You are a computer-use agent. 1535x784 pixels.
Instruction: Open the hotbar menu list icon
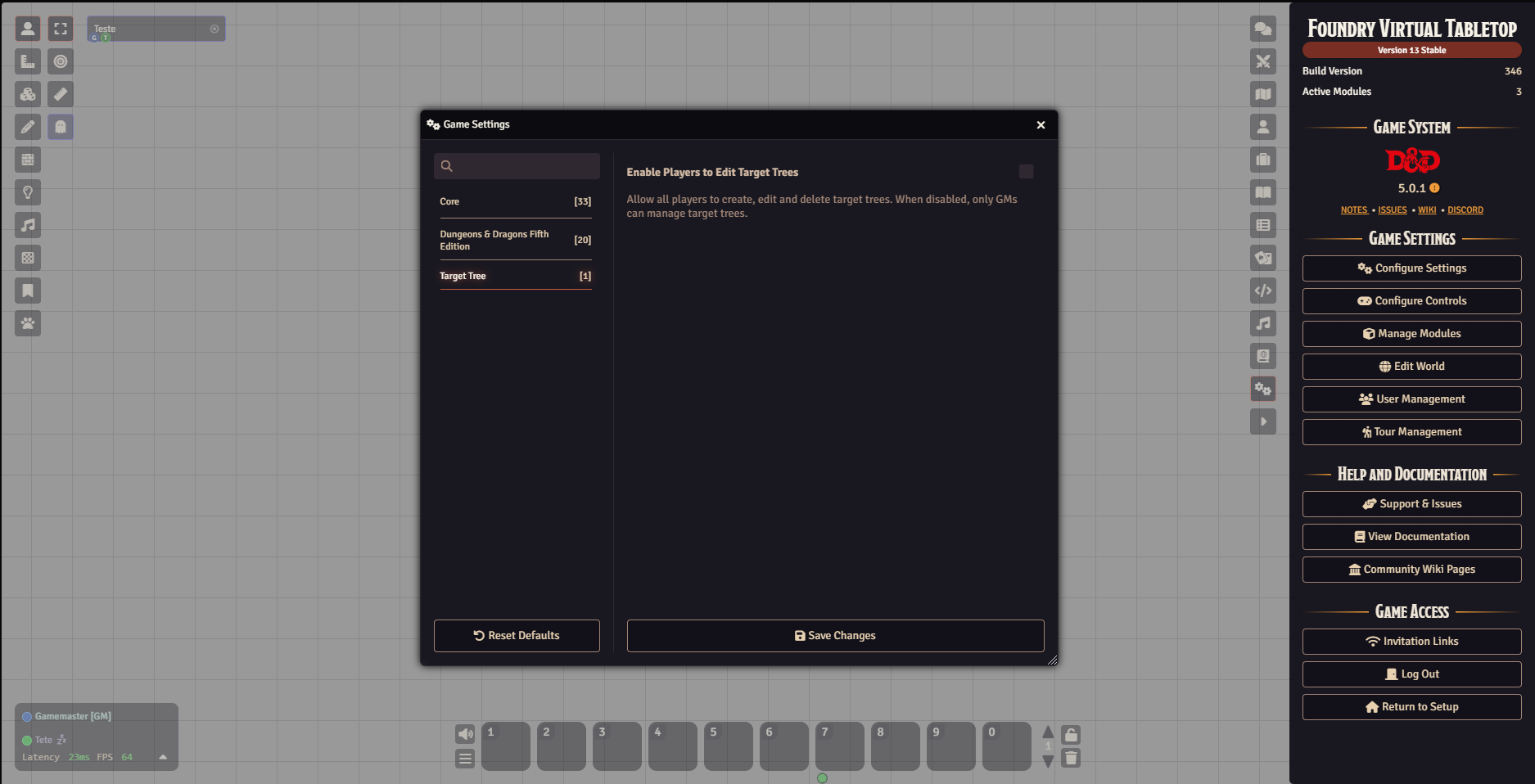coord(465,759)
